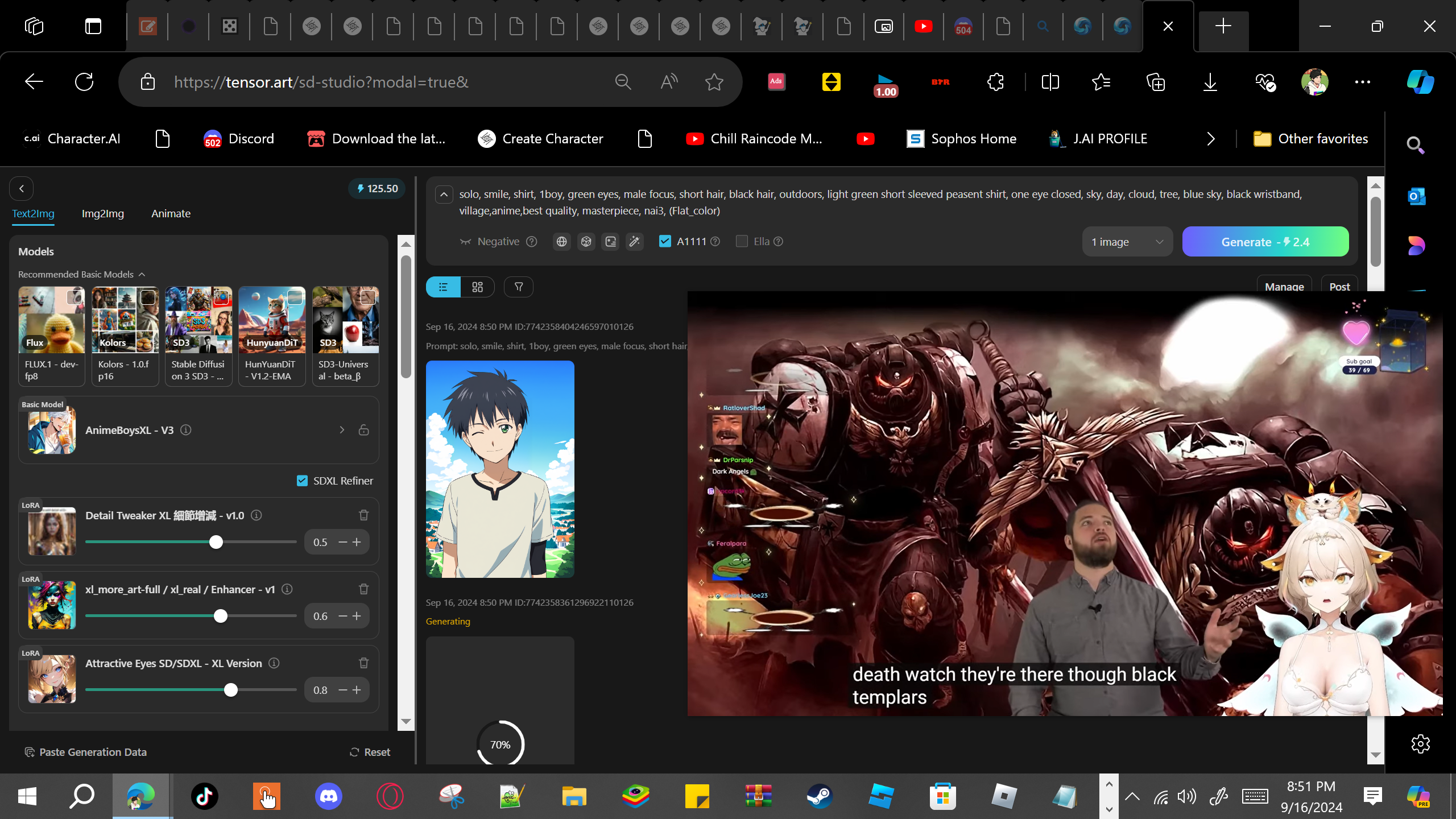The width and height of the screenshot is (1456, 819).
Task: Open the negative prompt globe icon
Action: pyautogui.click(x=561, y=242)
